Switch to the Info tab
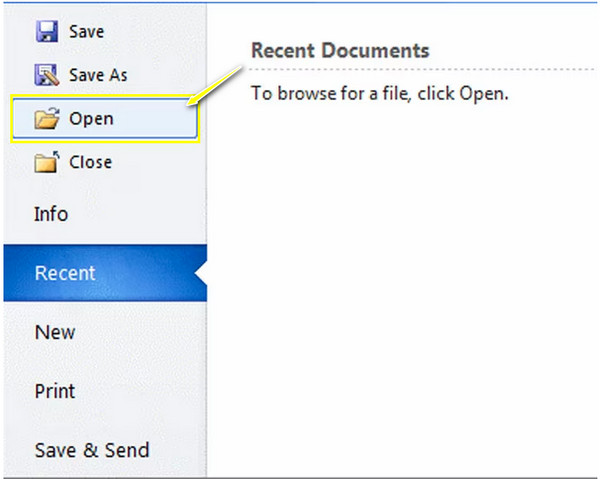 coord(51,214)
